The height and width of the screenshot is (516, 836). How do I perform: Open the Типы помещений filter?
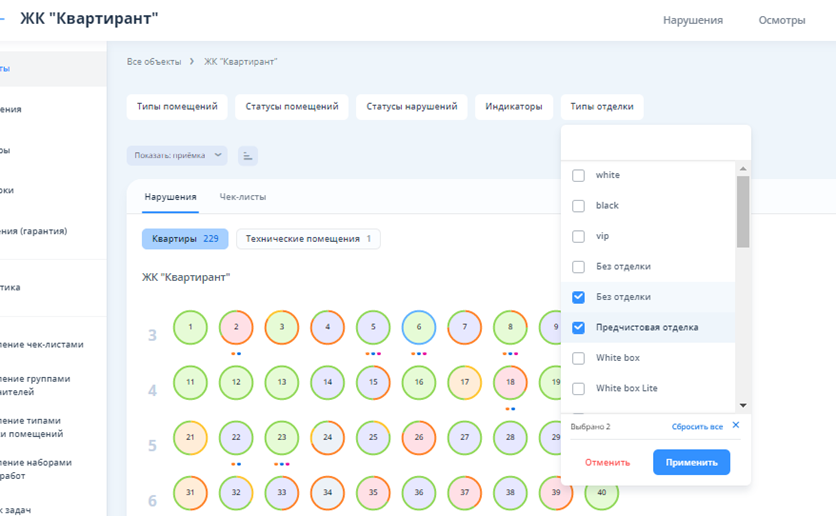[177, 107]
